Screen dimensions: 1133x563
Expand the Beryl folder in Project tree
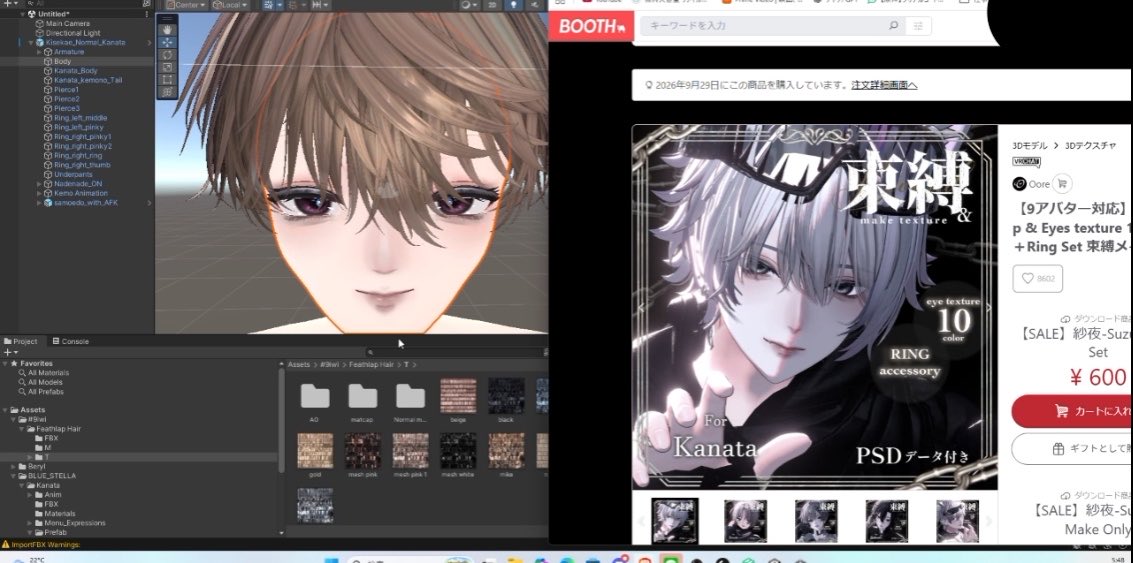14,467
